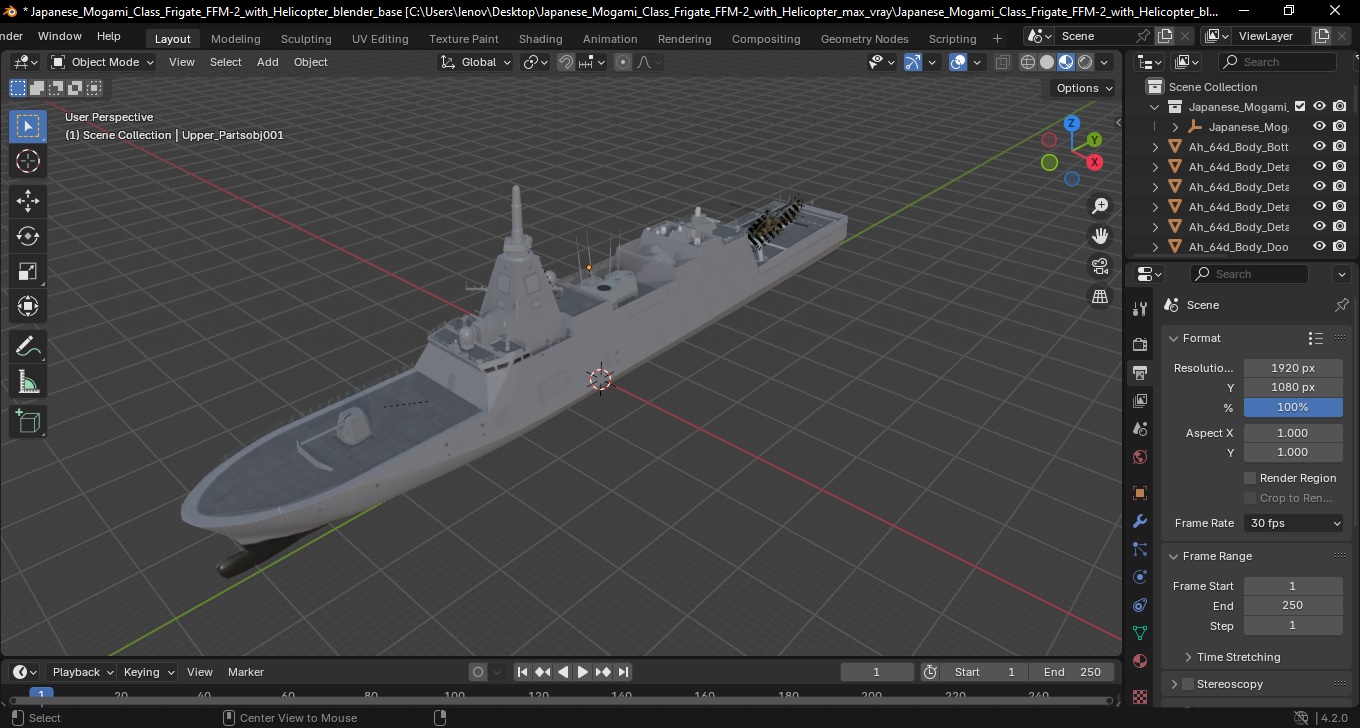This screenshot has height=728, width=1360.
Task: Open the timeline Keying popover
Action: [x=149, y=672]
